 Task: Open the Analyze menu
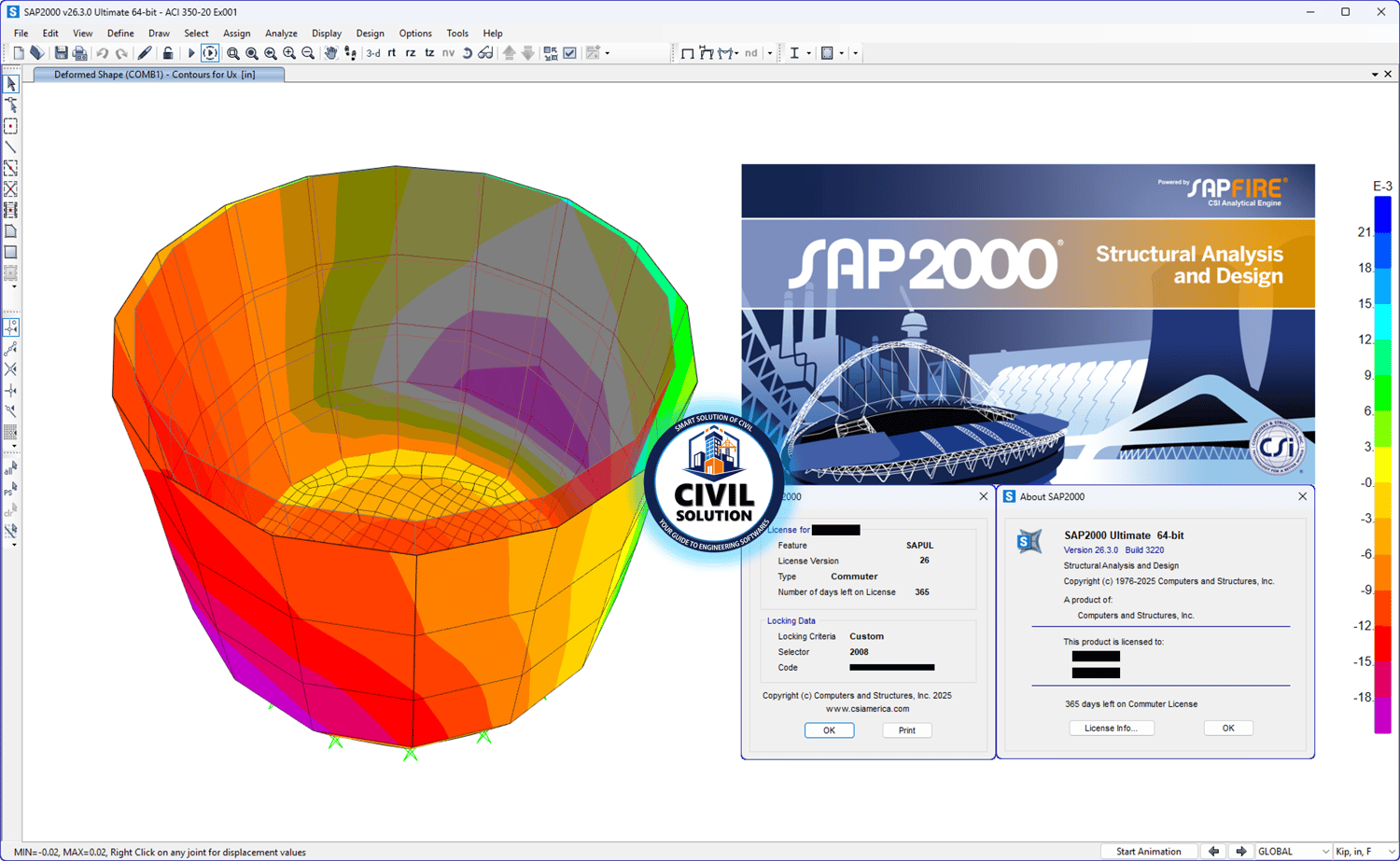coord(281,34)
